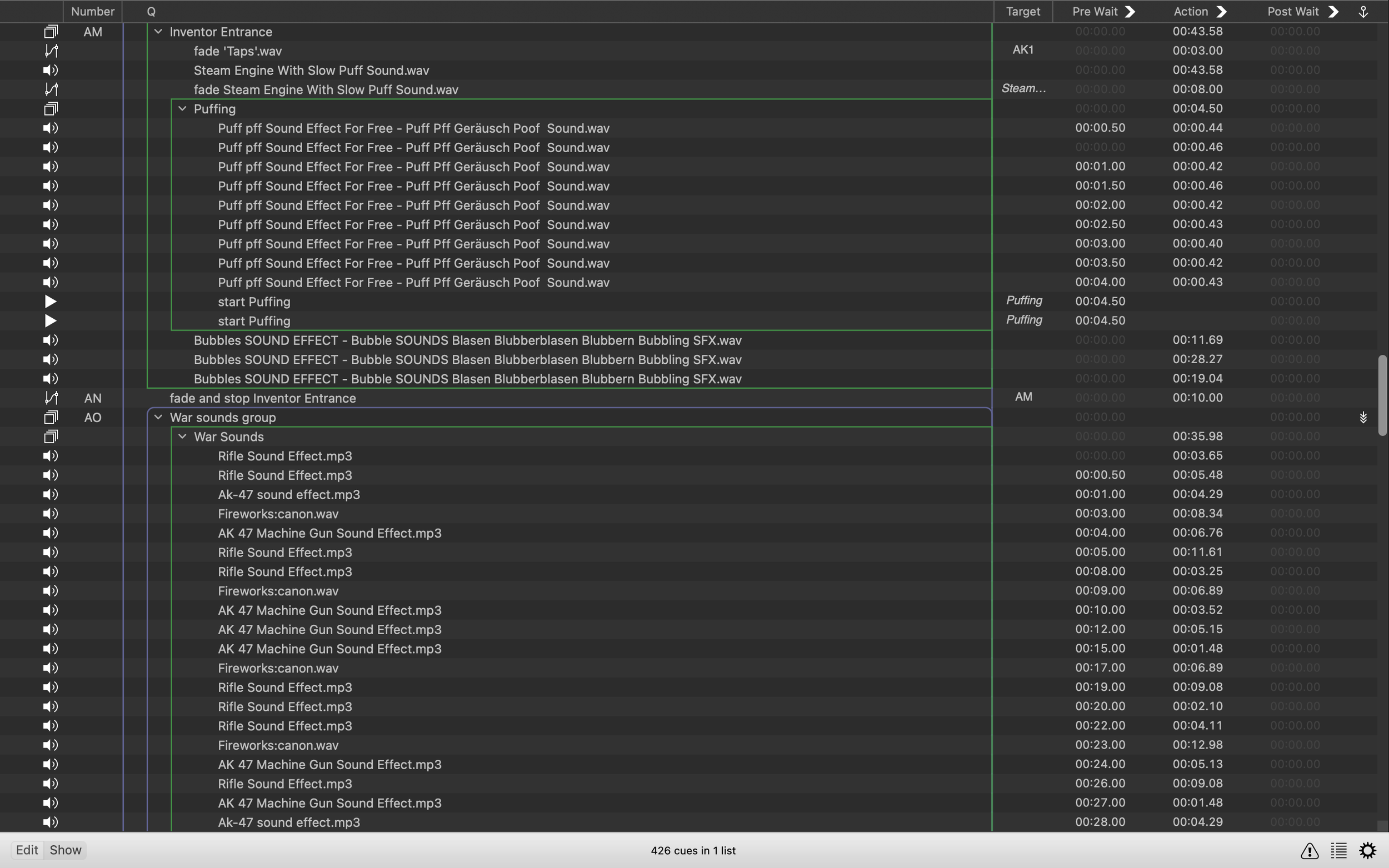Click first start Puffing play icon

[51, 302]
